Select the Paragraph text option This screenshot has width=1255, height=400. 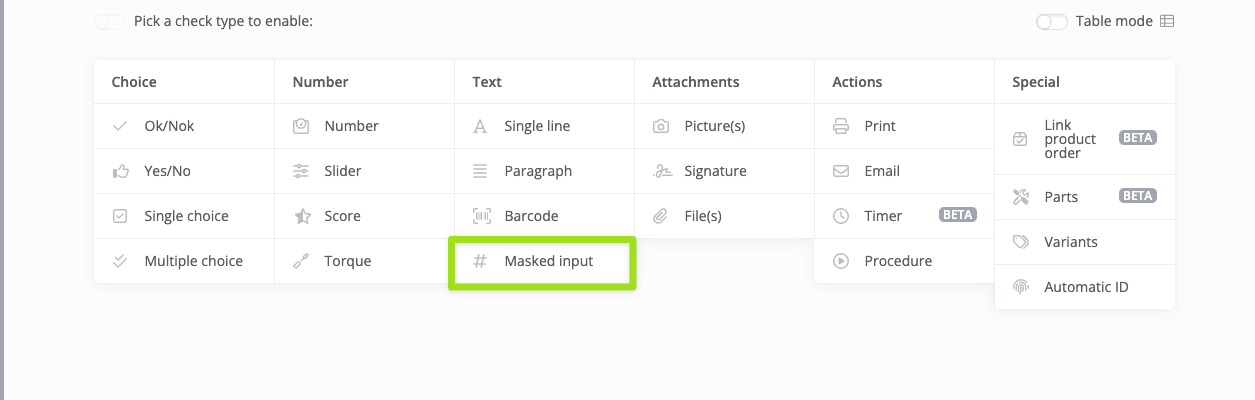click(x=538, y=172)
